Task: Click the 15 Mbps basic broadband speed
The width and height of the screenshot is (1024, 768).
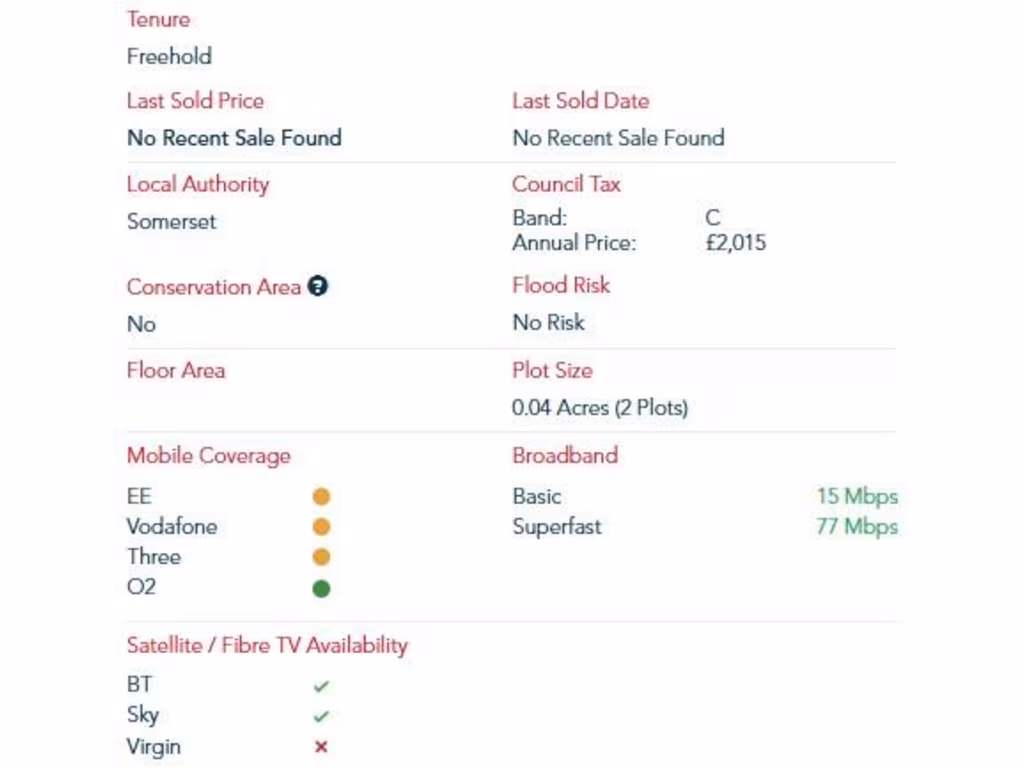Action: [x=856, y=497]
